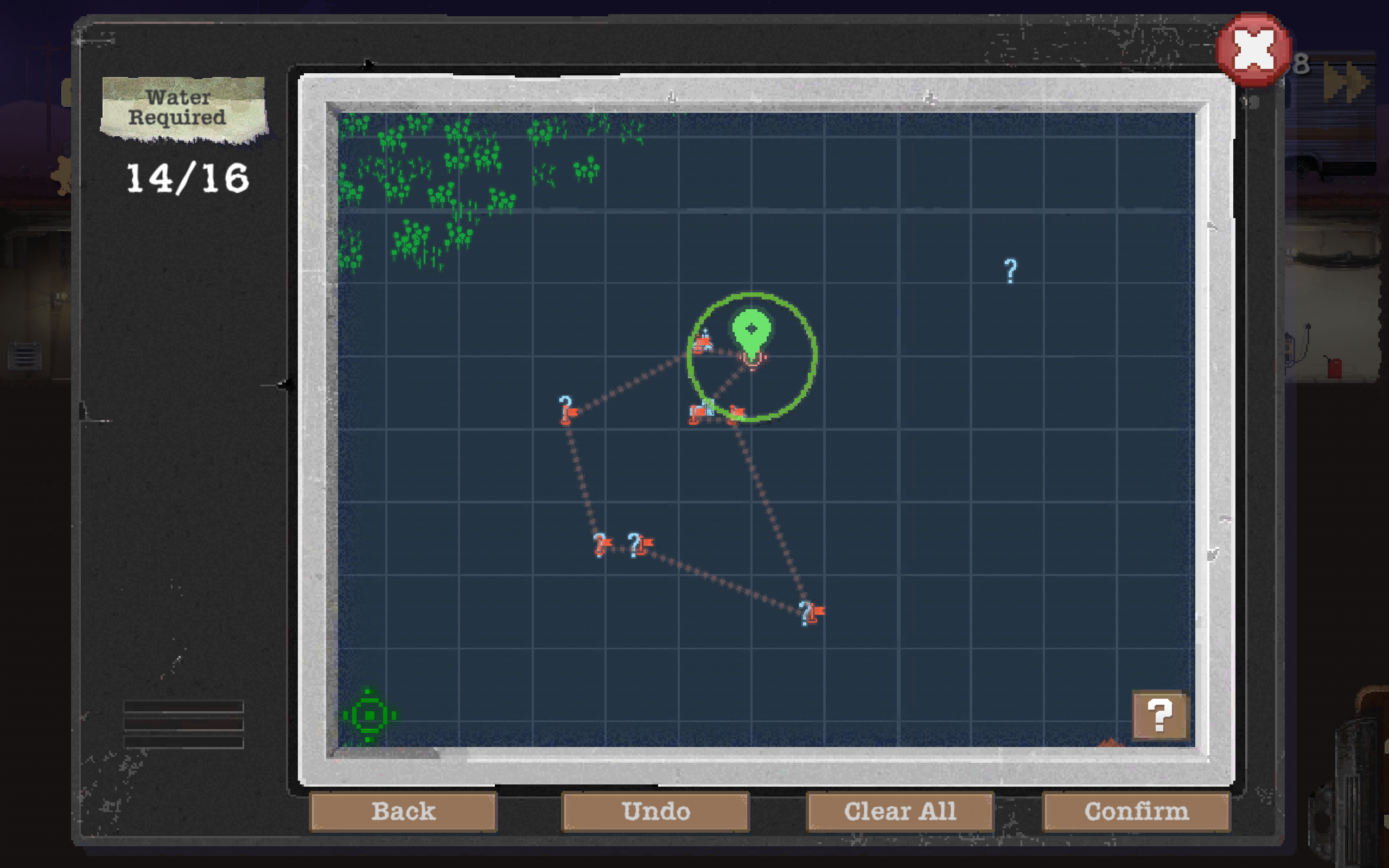Screen dimensions: 1389x868
Task: Open the map help question mark button
Action: (1160, 716)
